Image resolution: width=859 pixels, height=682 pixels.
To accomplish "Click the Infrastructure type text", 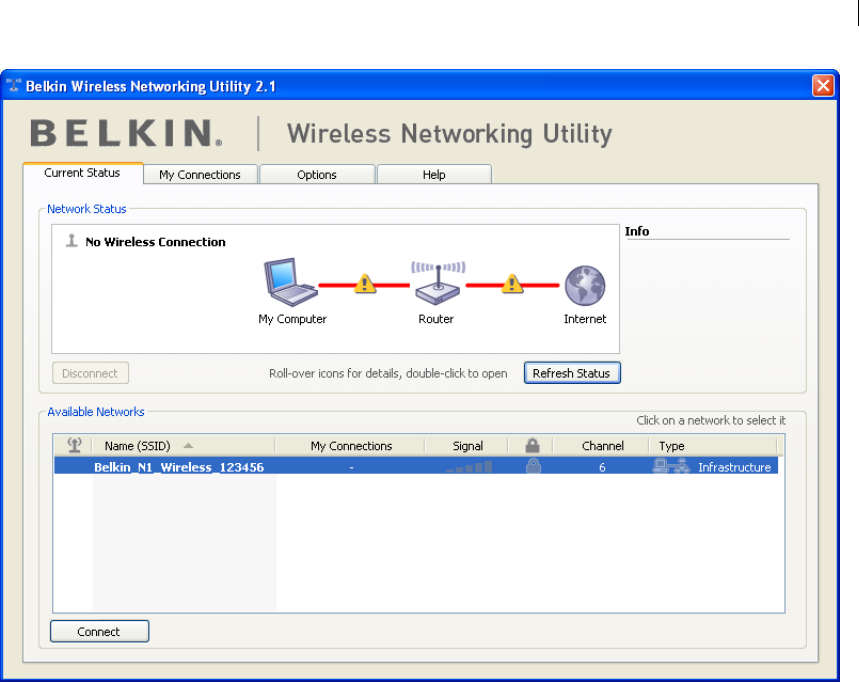I will coord(734,467).
